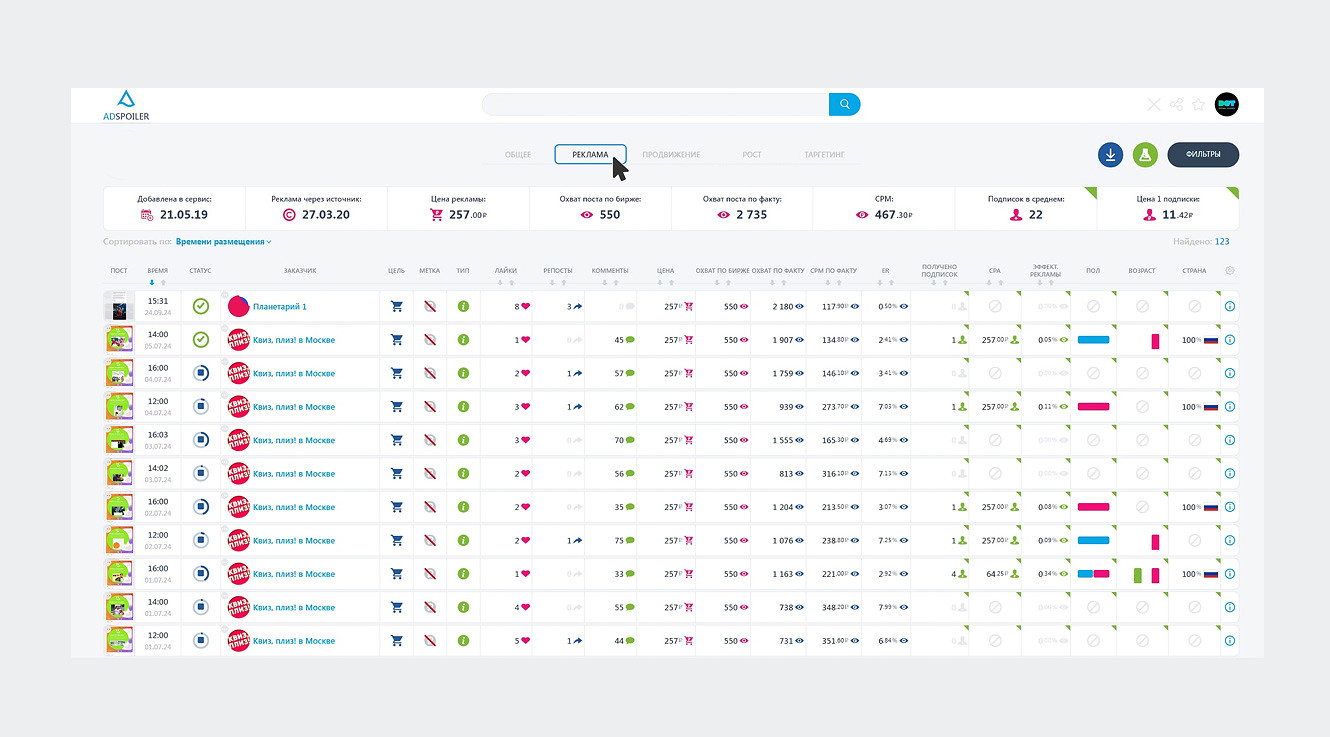Sort Лайки column with its down arrow
Screen dimensions: 1330x737
tap(499, 283)
